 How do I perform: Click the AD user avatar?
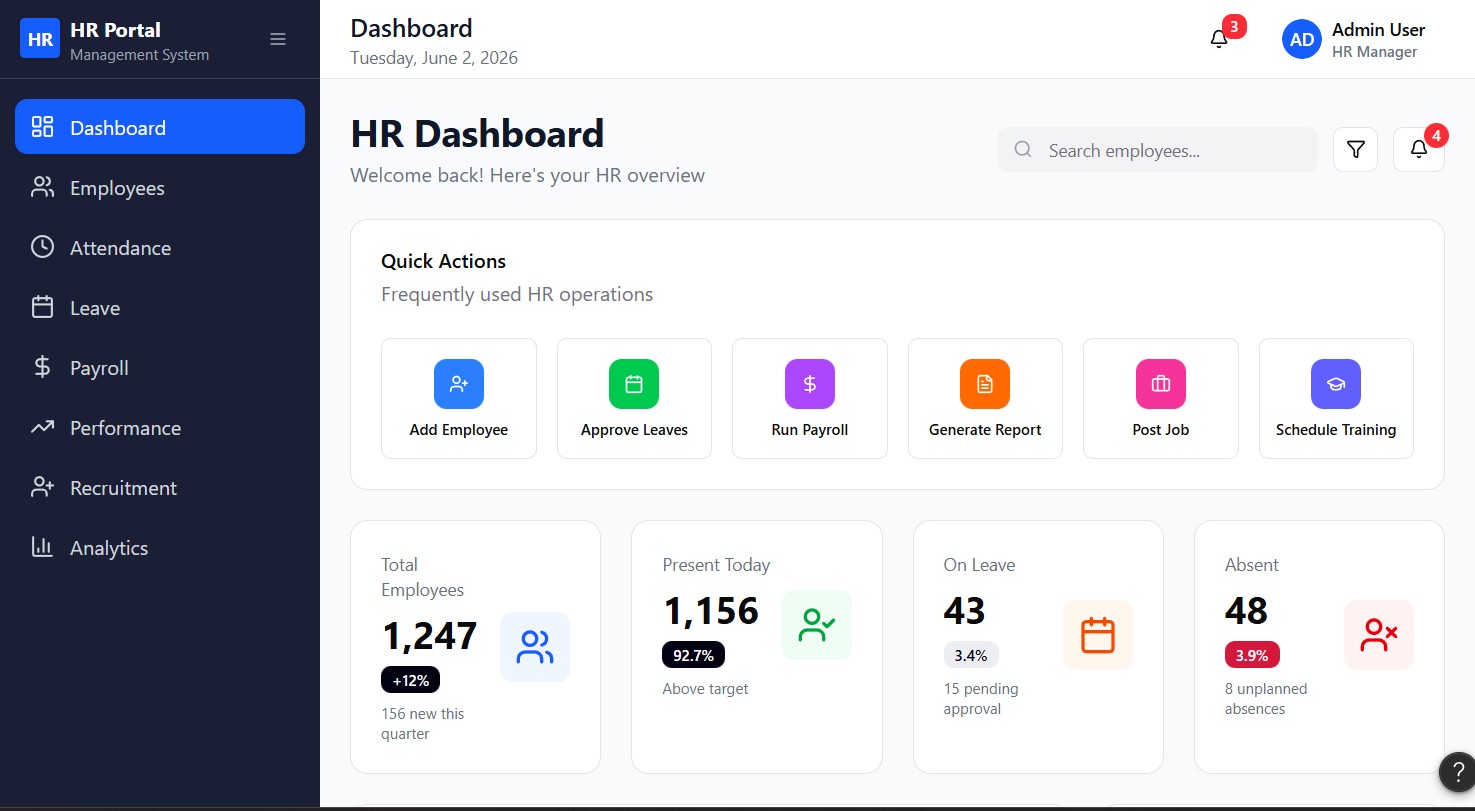coord(1302,39)
